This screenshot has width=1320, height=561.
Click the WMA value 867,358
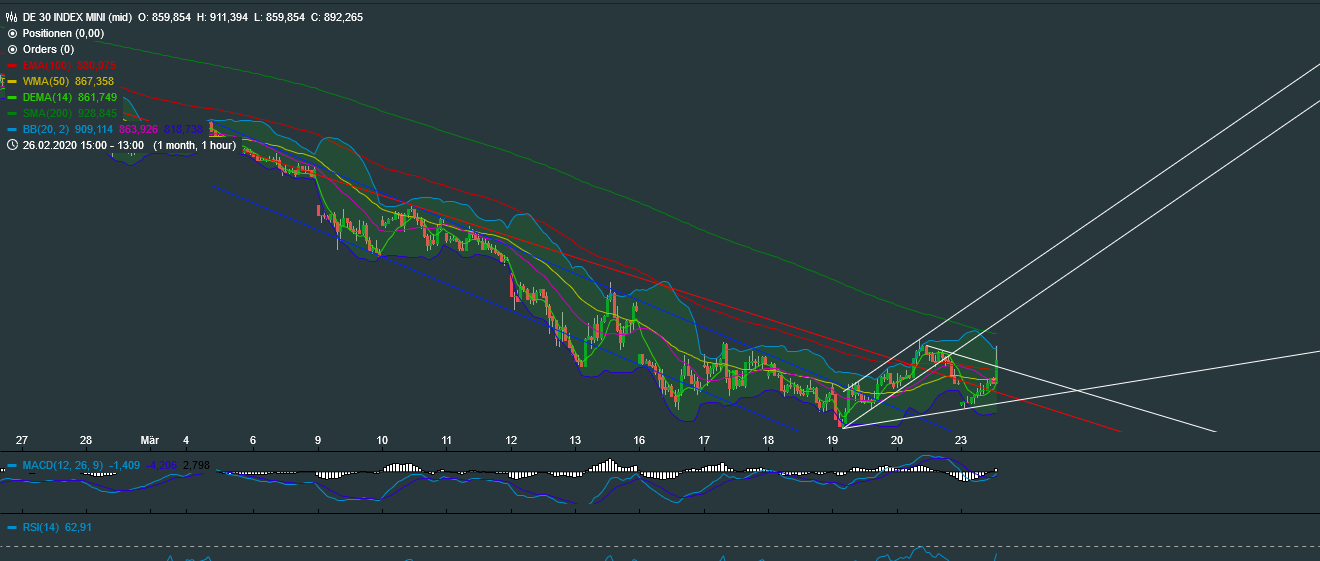[x=95, y=81]
